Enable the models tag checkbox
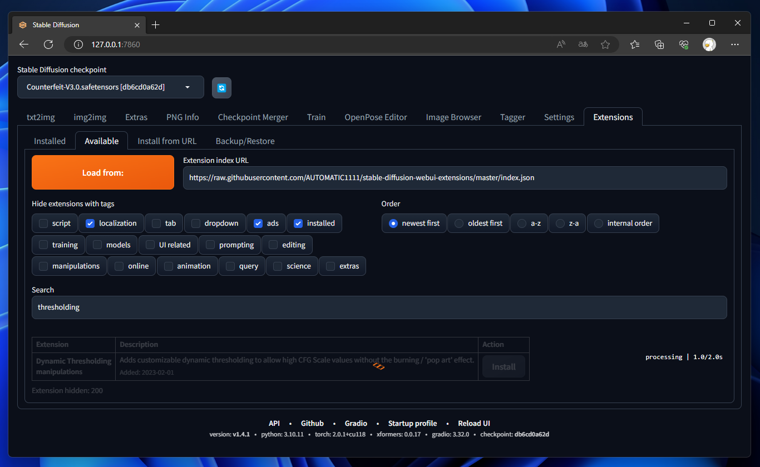The width and height of the screenshot is (760, 467). [x=97, y=244]
